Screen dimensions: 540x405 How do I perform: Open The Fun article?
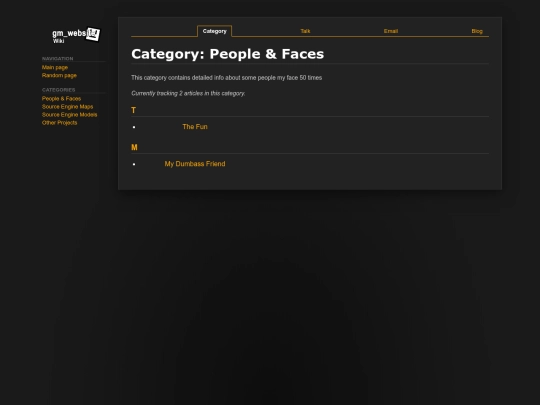[x=195, y=127]
